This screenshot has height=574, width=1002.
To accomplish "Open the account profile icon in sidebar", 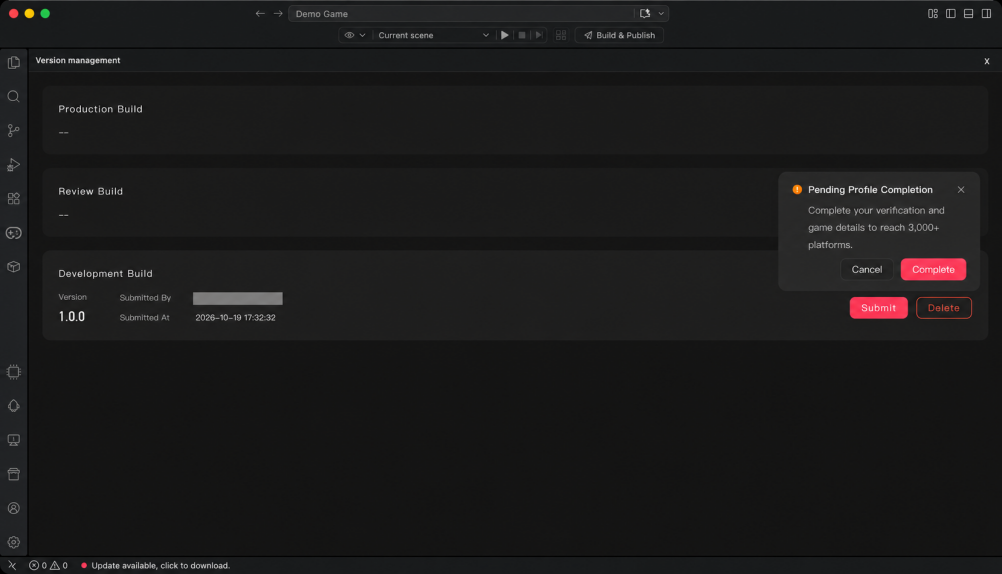I will point(13,508).
